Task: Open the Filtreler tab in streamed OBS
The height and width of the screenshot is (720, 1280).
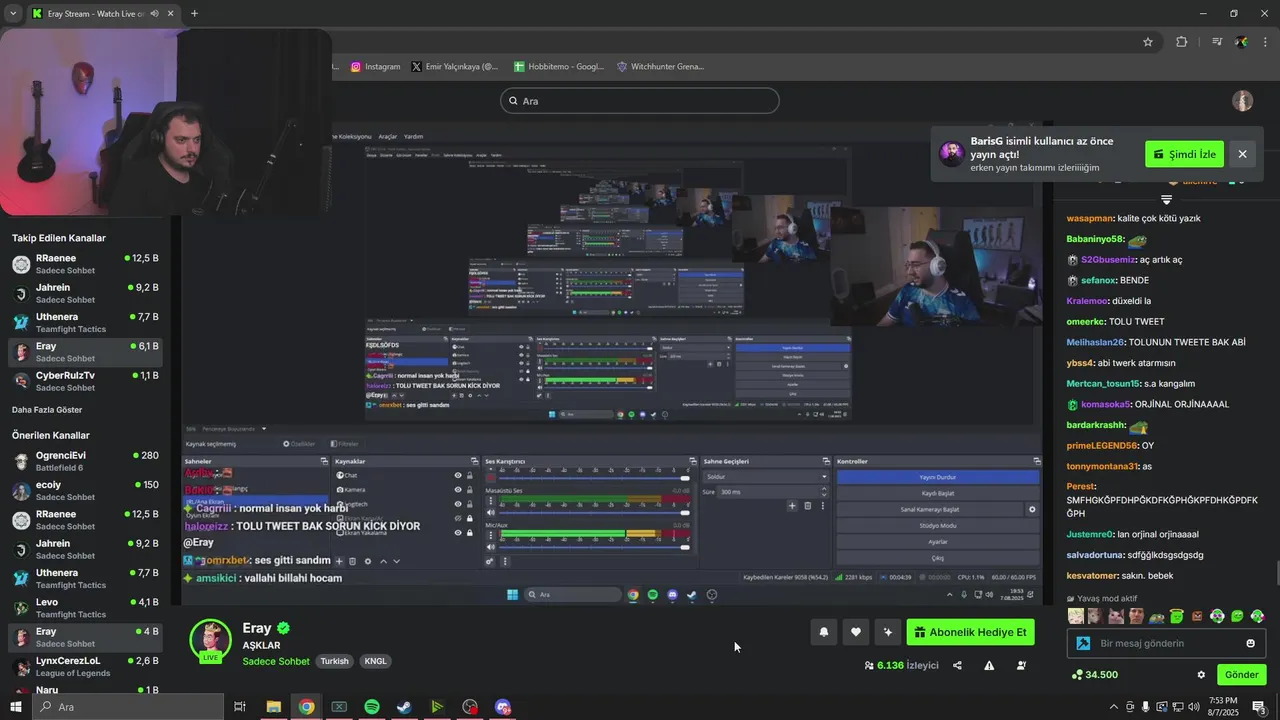Action: point(345,443)
